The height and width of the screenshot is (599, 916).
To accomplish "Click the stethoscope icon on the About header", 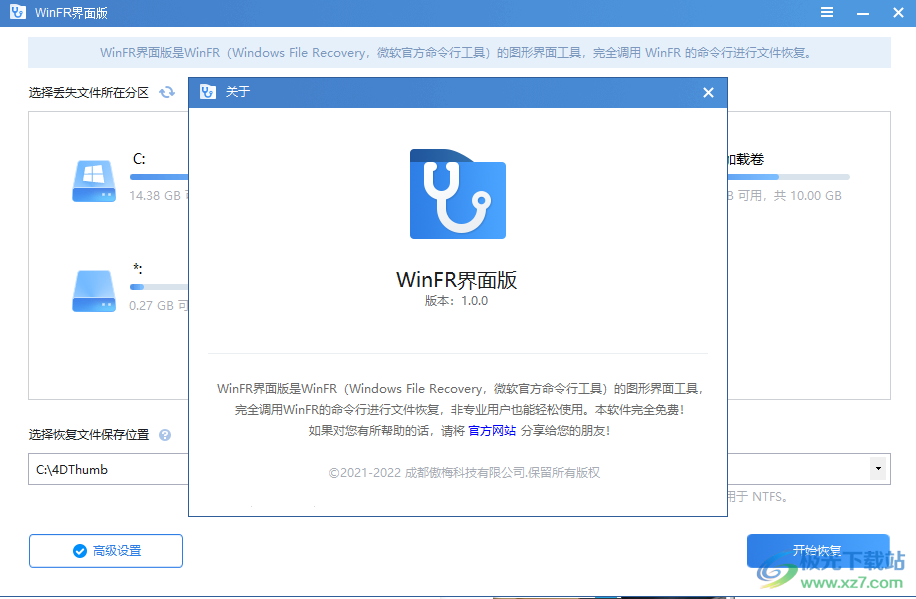I will coord(207,92).
